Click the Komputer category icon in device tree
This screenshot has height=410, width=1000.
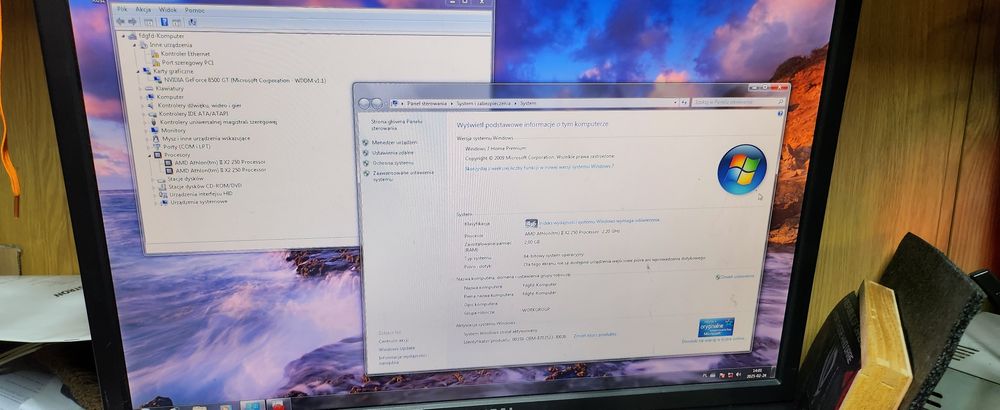click(x=151, y=97)
